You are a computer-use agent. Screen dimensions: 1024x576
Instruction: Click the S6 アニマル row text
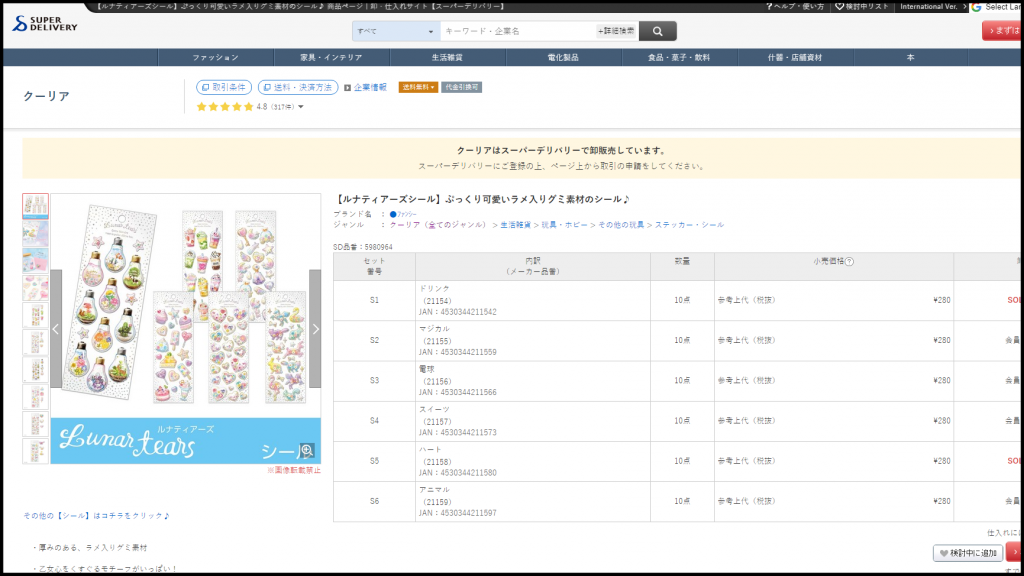434,490
